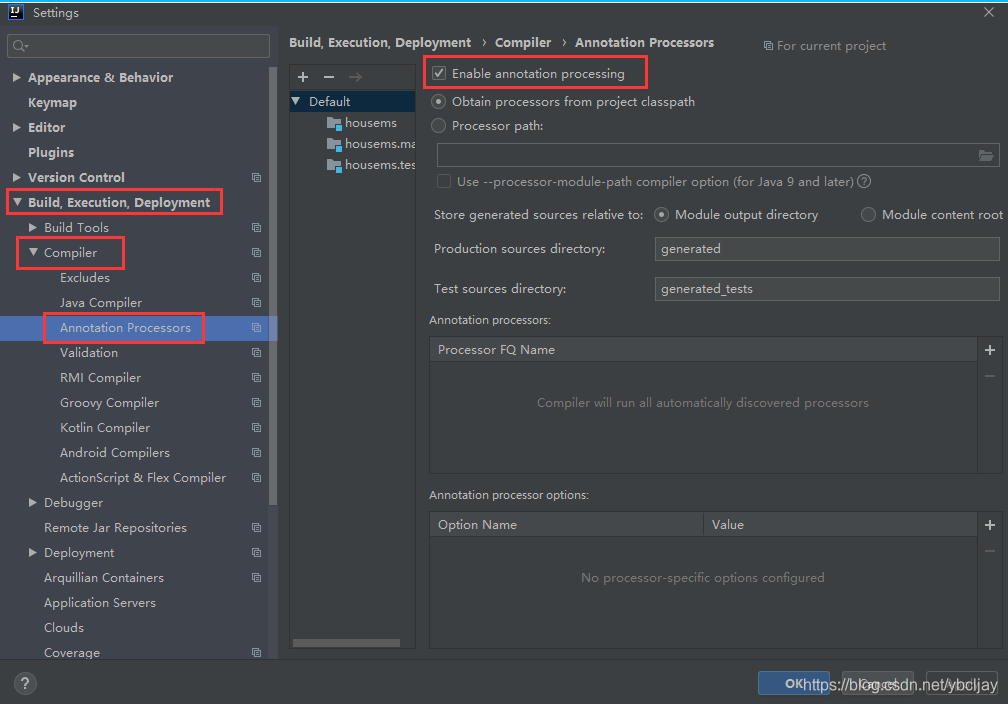Click project-level icon beside Annotation Processors
Viewport: 1008px width, 704px height.
pos(256,328)
